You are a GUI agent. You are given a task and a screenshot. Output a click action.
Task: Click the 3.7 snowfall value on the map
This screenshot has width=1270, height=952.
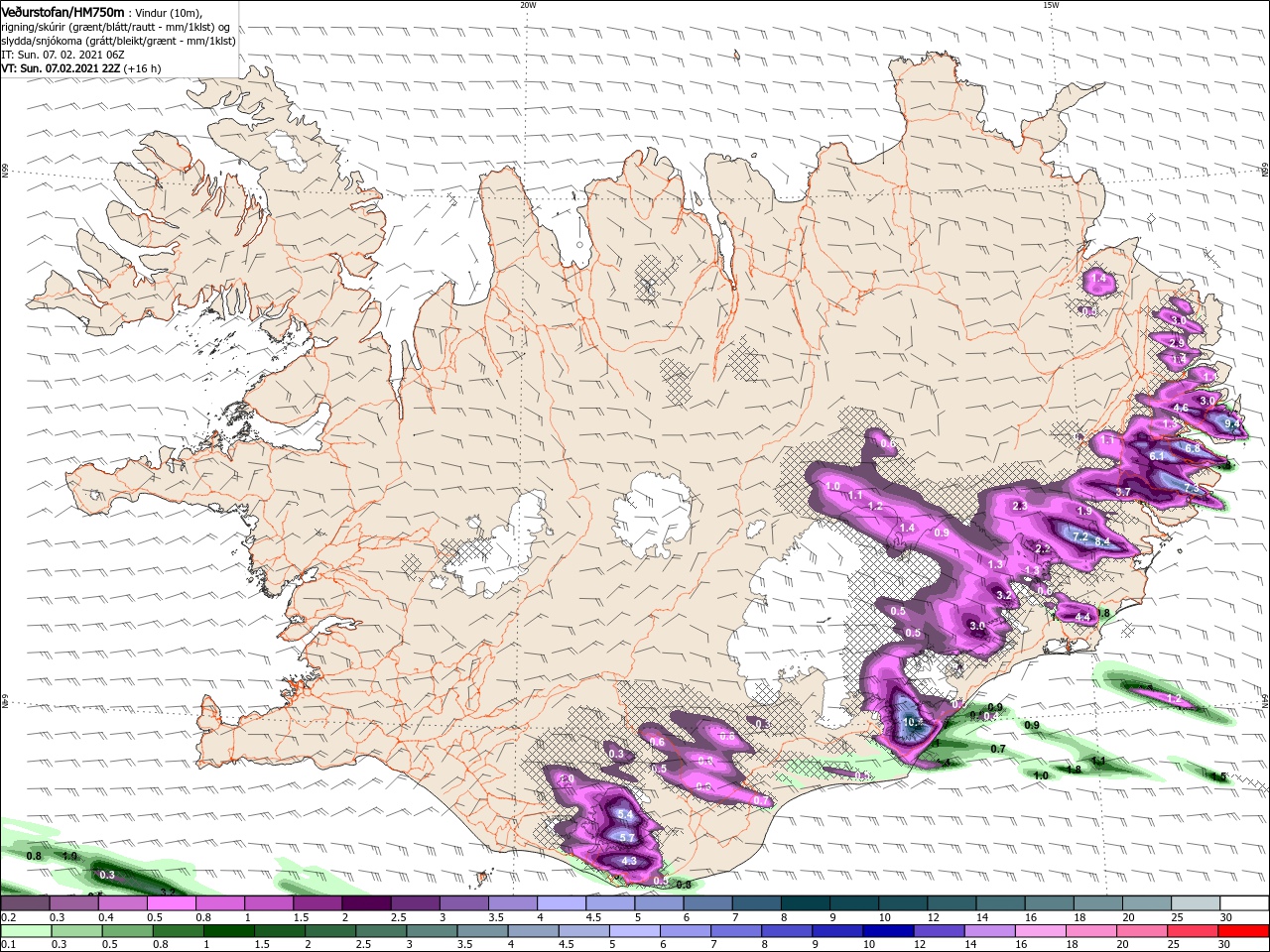1123,492
